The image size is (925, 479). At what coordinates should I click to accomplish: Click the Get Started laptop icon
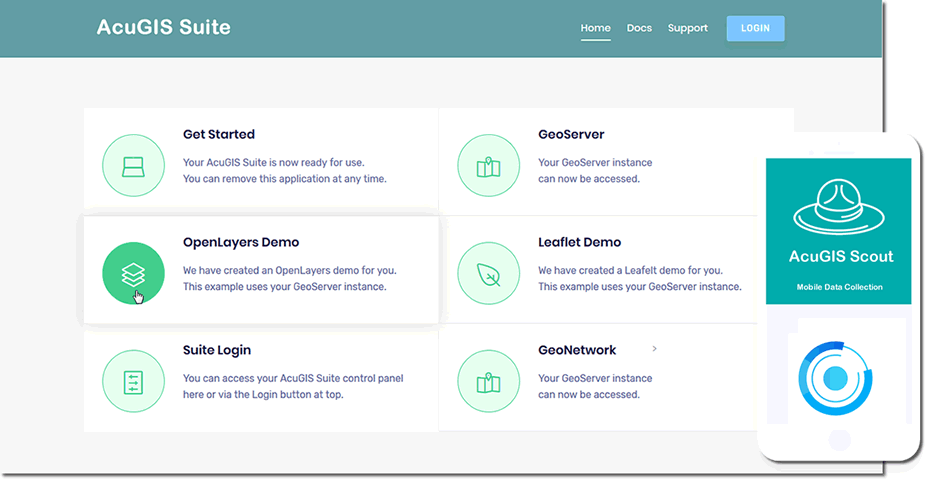tap(133, 166)
